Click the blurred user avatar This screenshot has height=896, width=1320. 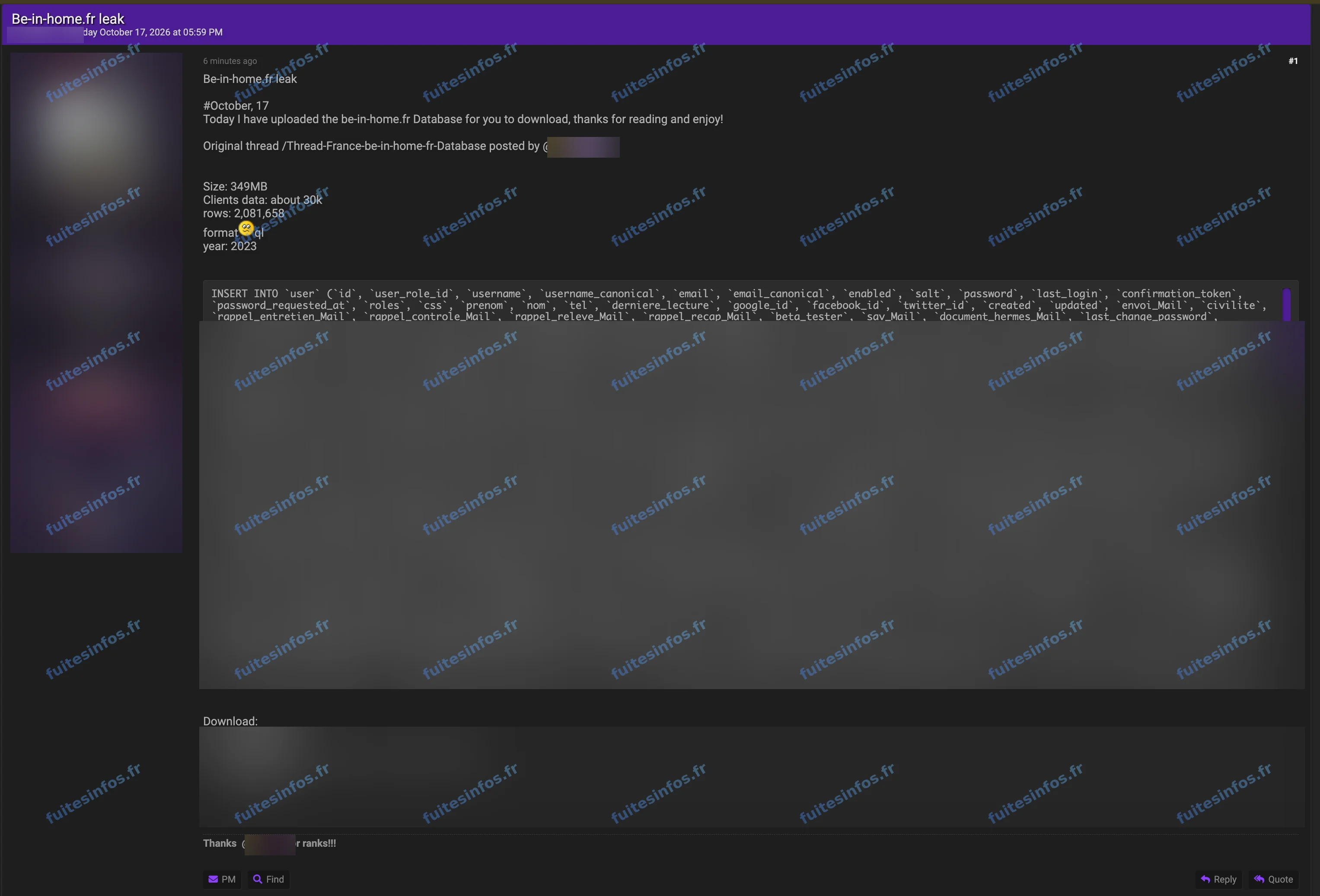tap(96, 303)
